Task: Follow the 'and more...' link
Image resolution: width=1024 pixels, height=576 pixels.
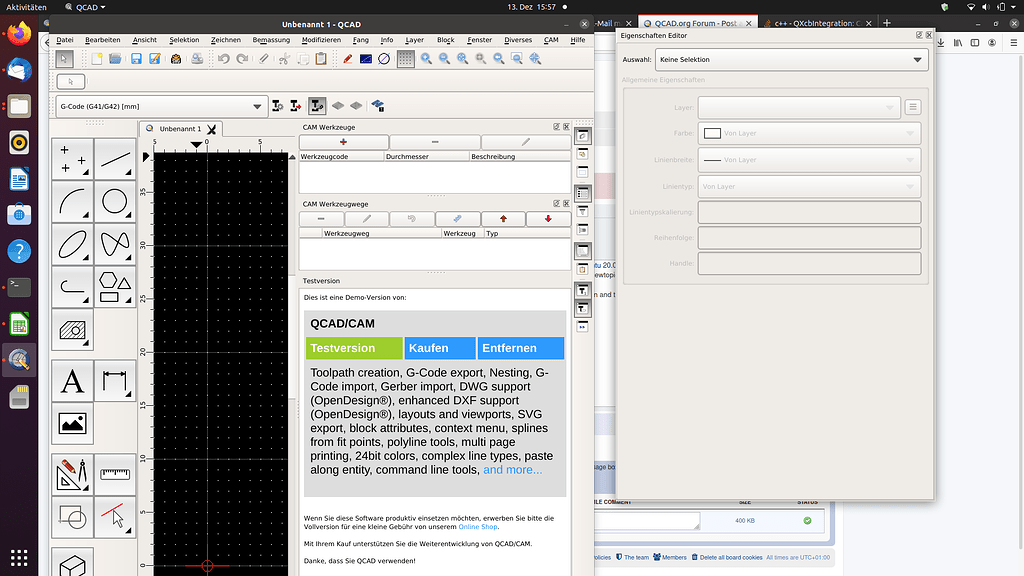Action: [x=513, y=470]
